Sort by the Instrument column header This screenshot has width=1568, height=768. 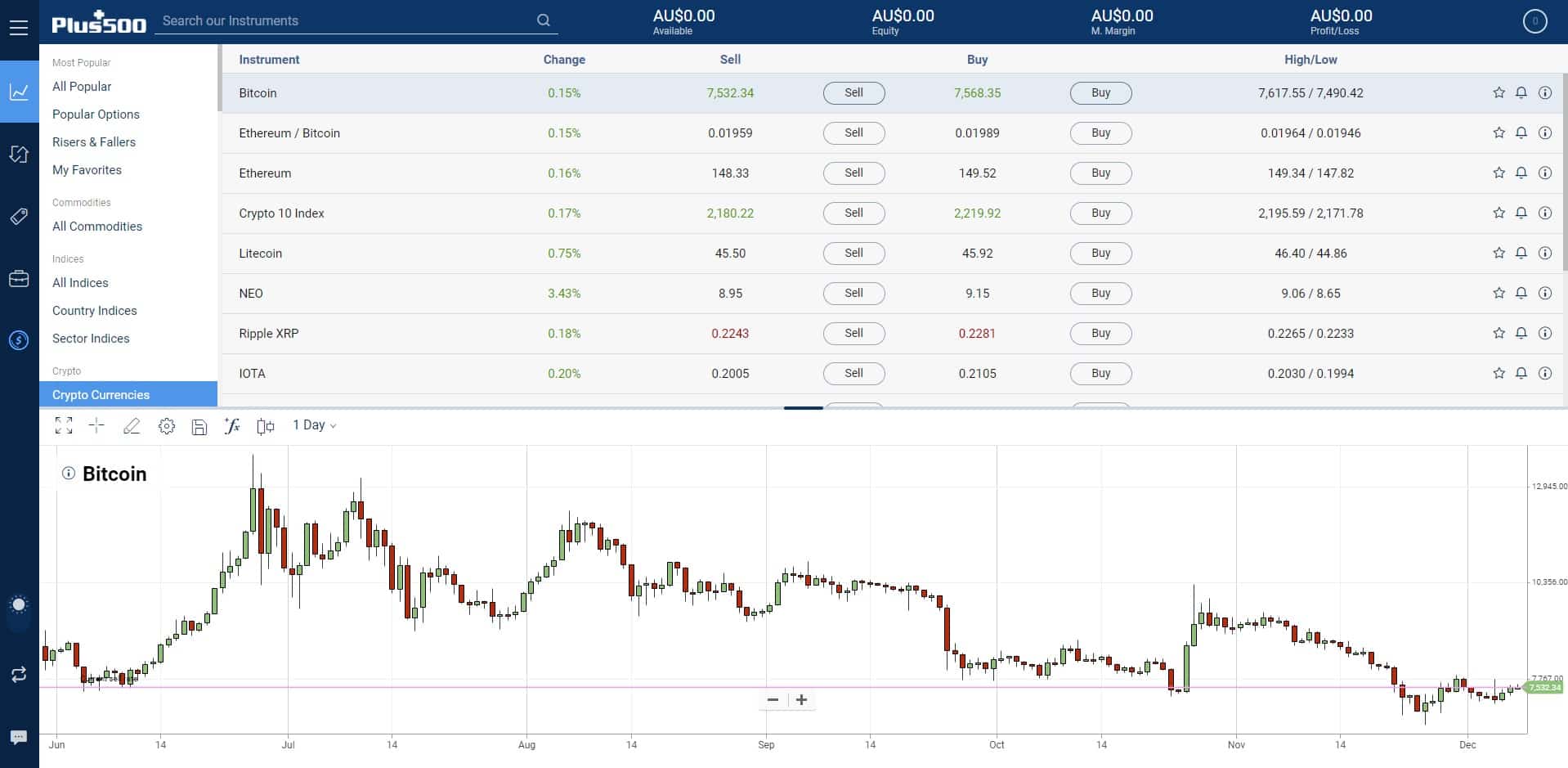pyautogui.click(x=269, y=60)
